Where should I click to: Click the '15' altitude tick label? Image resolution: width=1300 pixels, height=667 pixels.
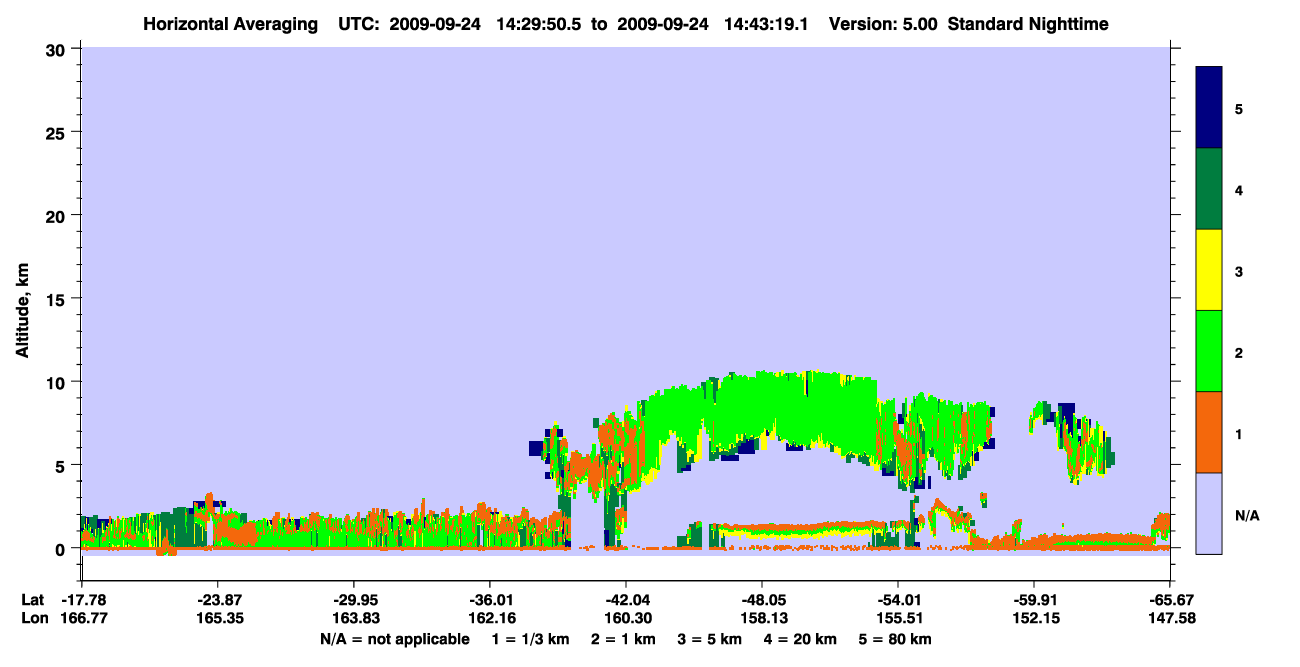(x=58, y=299)
